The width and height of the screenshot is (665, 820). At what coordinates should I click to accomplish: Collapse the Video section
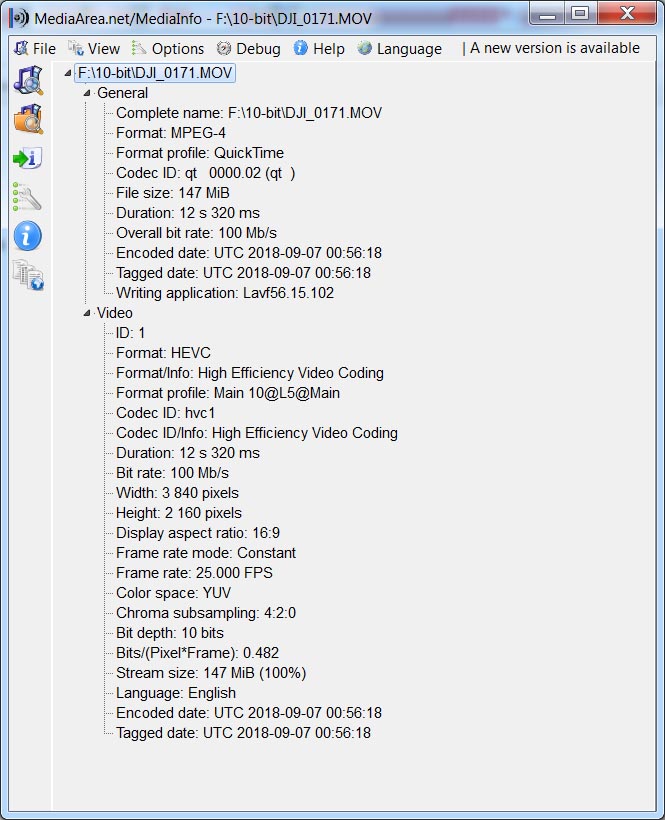(87, 313)
